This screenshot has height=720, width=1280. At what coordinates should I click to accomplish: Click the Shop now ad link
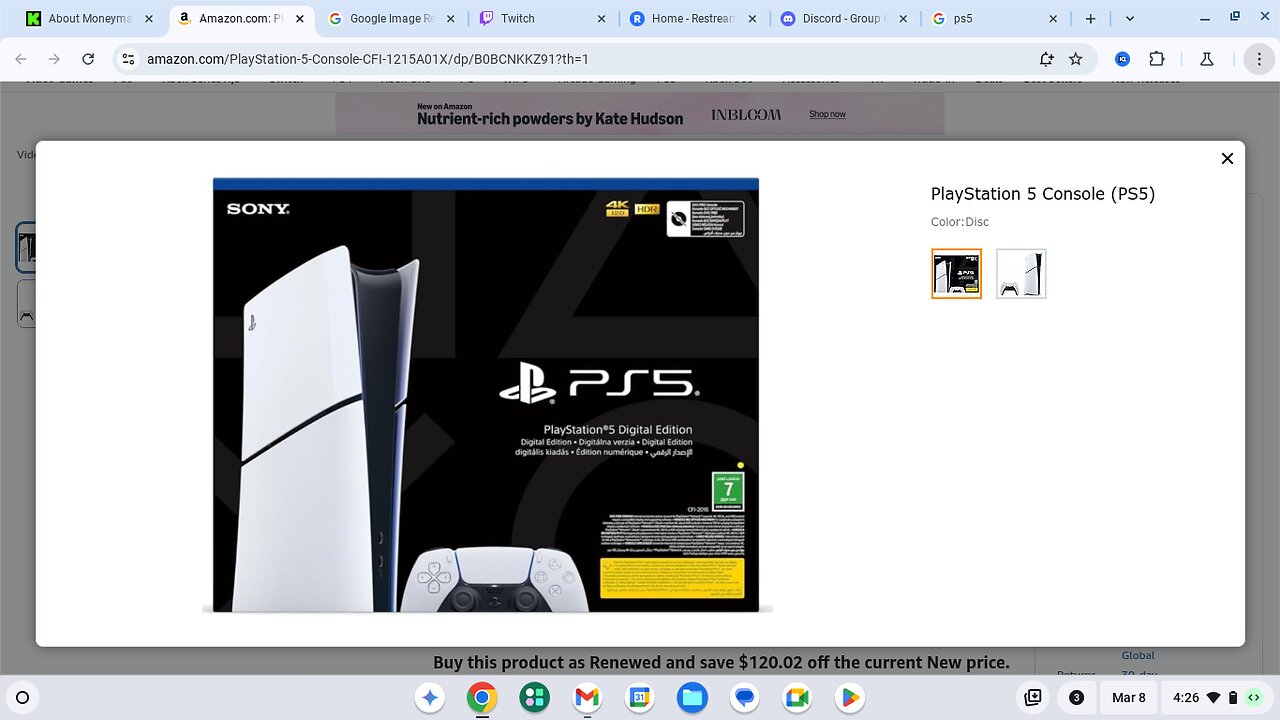point(827,114)
